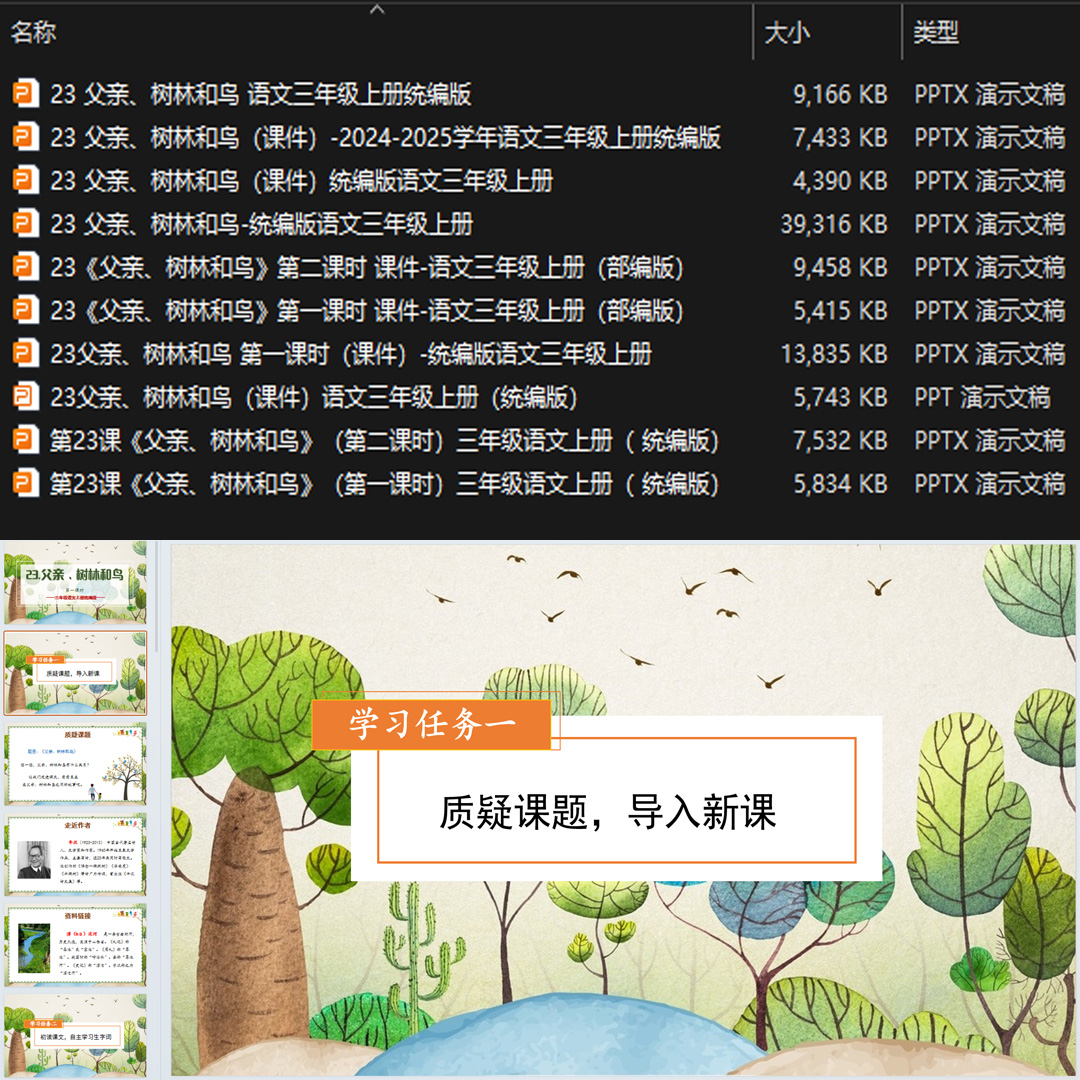Select the 质疑课题，导入新课 slide thumbnail

click(x=75, y=673)
